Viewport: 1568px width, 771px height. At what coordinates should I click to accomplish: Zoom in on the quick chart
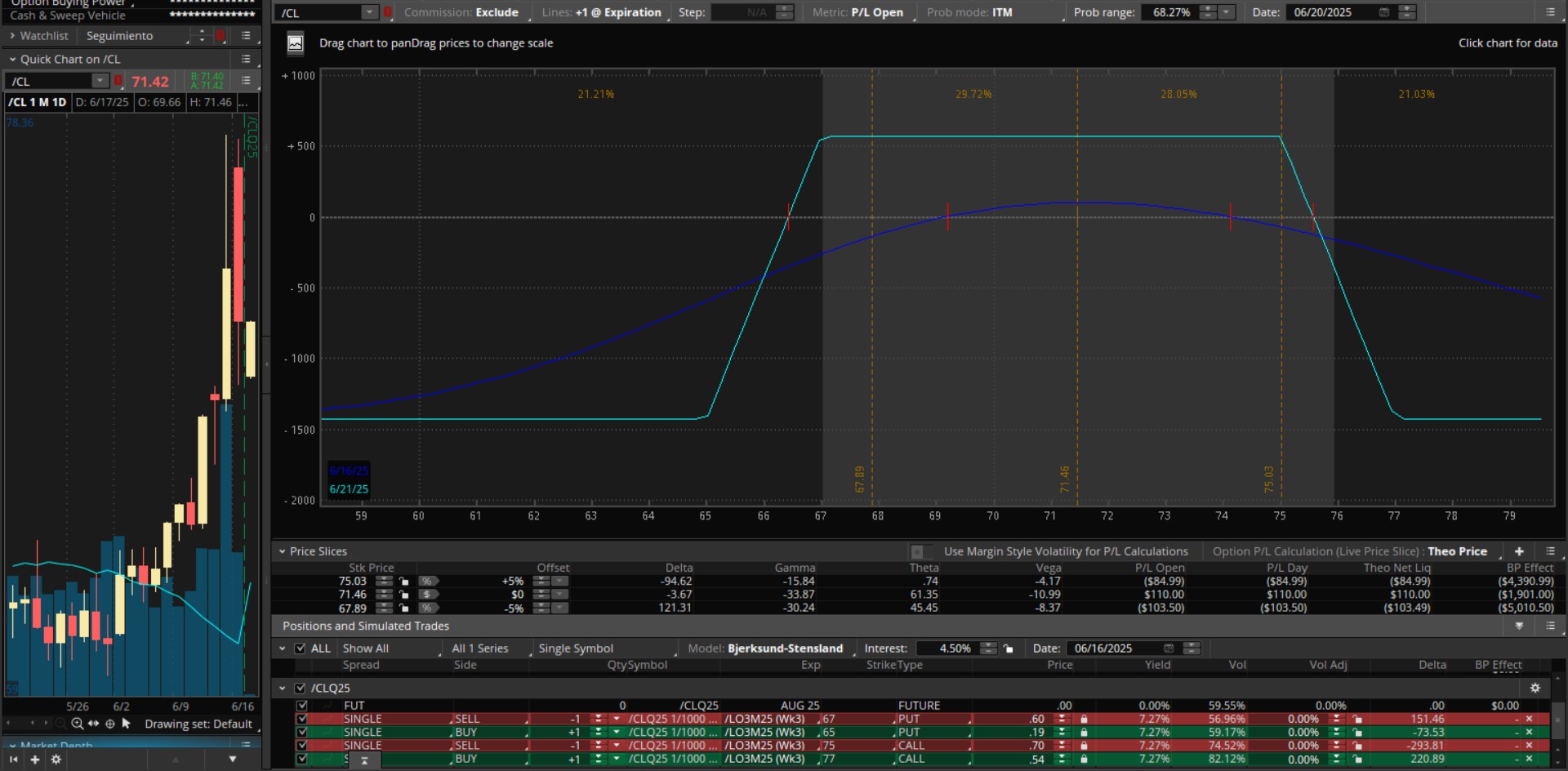77,724
